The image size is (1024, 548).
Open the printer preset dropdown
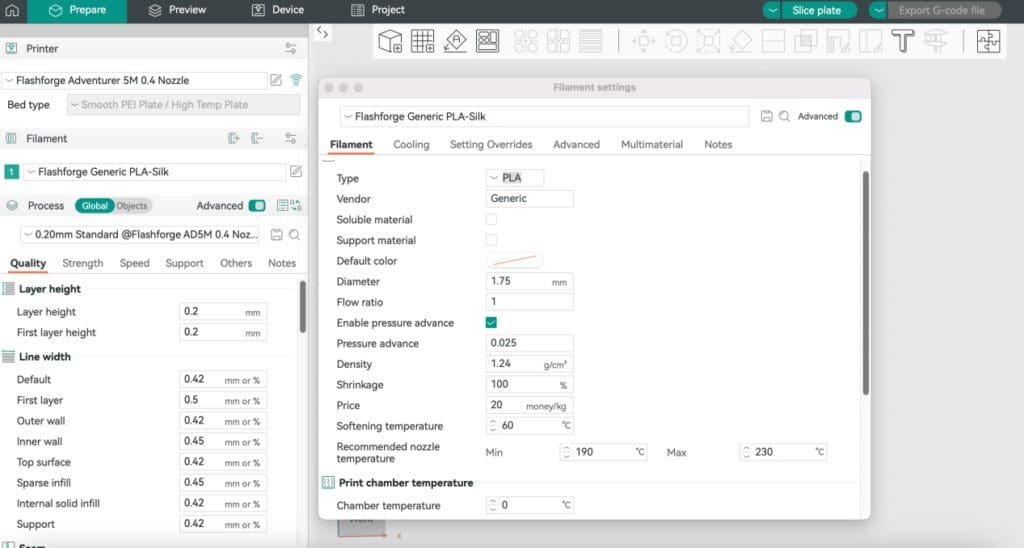135,80
